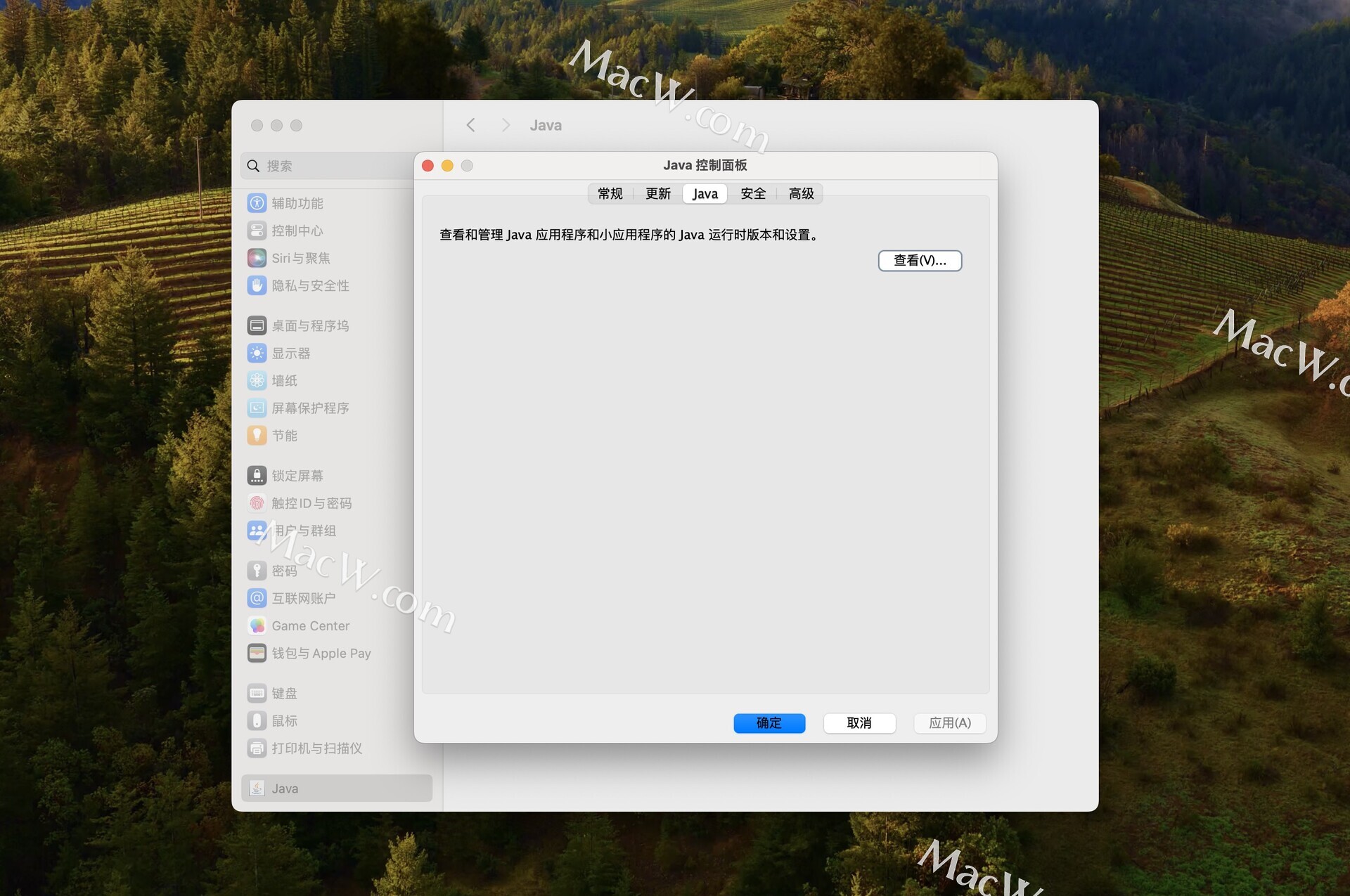Select the 隐私与安全性 sidebar label
Image resolution: width=1350 pixels, height=896 pixels.
[310, 285]
